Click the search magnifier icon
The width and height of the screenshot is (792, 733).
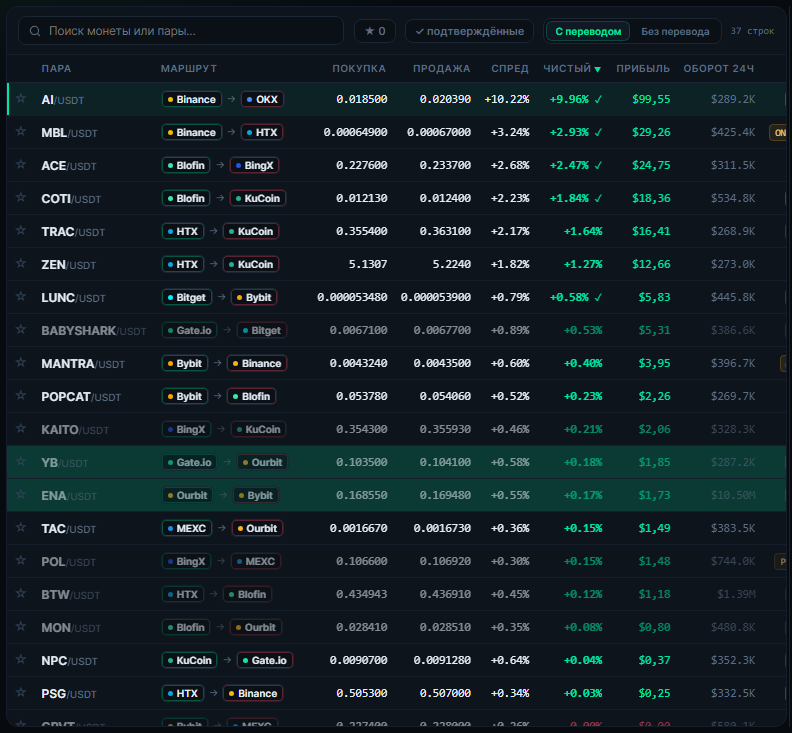pyautogui.click(x=35, y=31)
